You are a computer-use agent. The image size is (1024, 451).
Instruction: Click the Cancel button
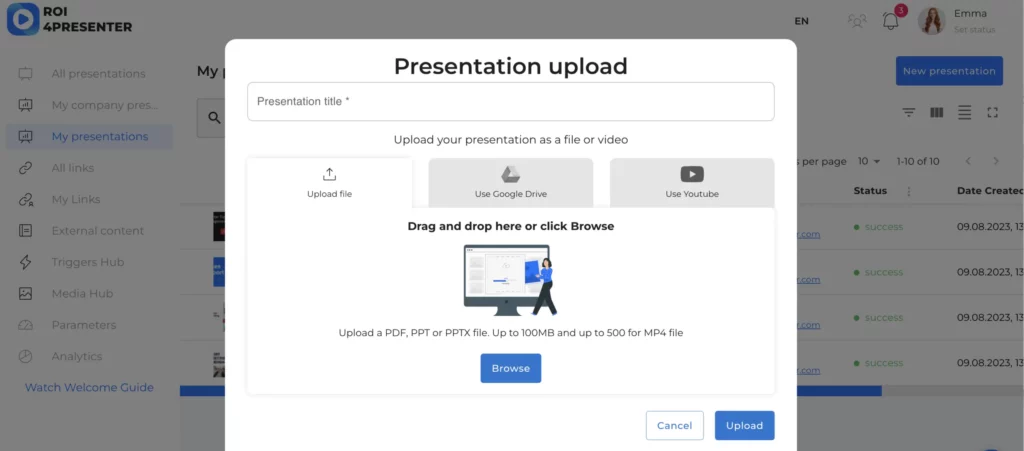(675, 426)
